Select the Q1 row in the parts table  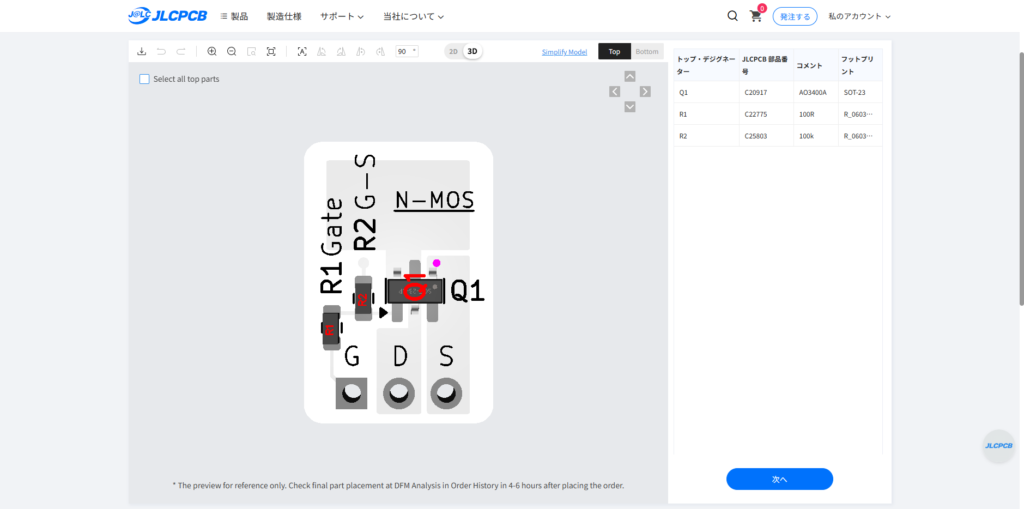coord(777,92)
